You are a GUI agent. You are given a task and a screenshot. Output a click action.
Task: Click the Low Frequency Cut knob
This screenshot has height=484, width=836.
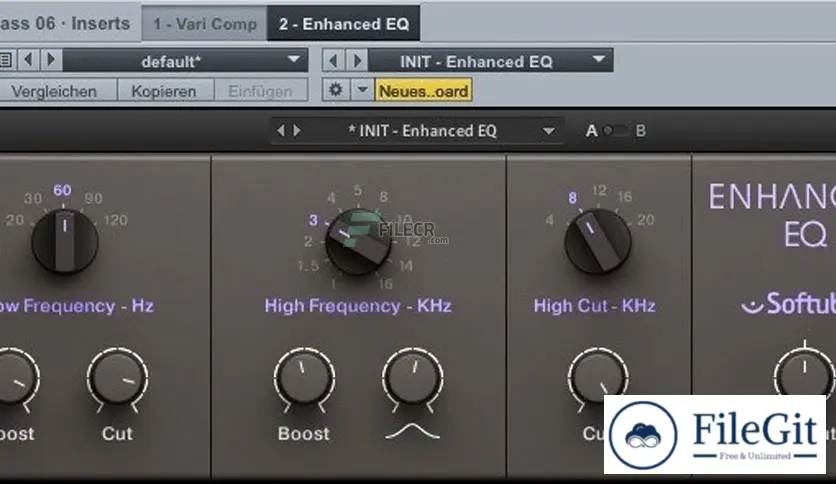tap(118, 378)
